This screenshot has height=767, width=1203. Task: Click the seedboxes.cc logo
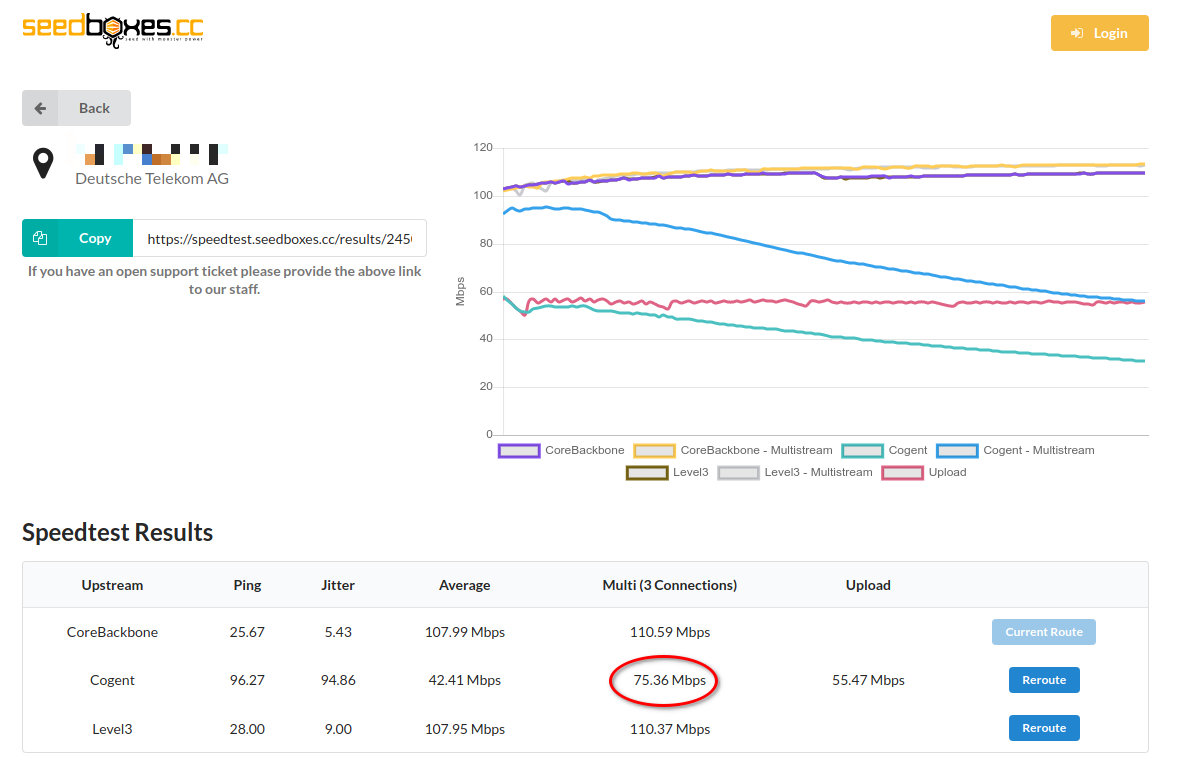pyautogui.click(x=113, y=30)
